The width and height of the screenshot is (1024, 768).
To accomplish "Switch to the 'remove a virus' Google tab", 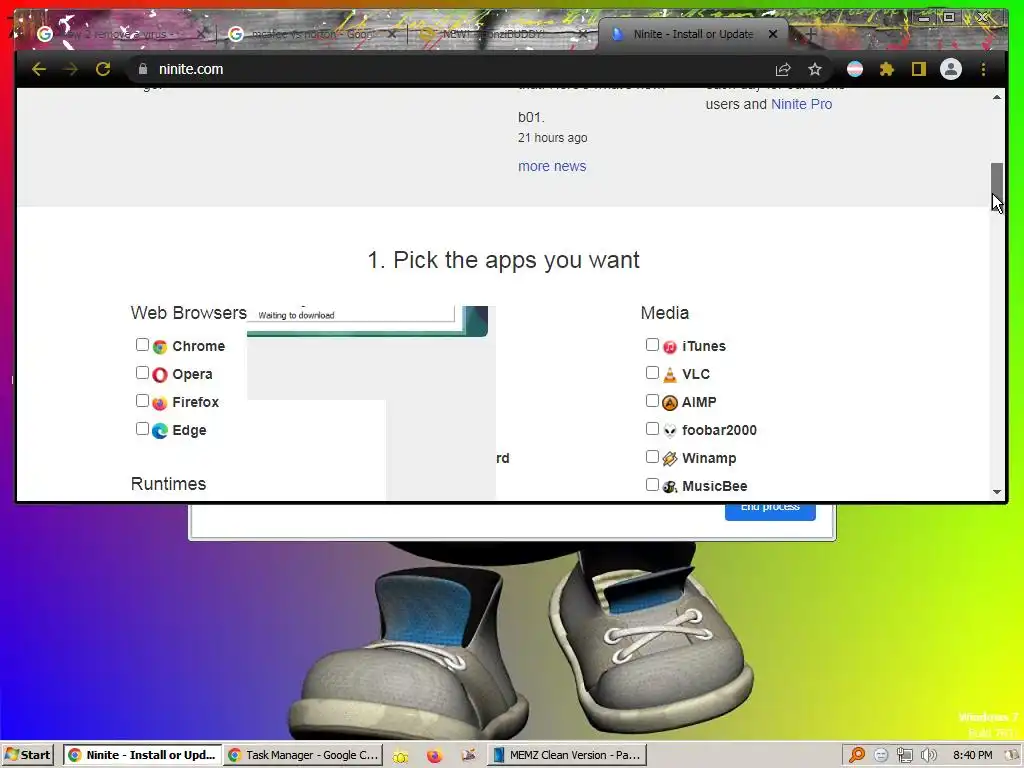I will click(x=121, y=34).
